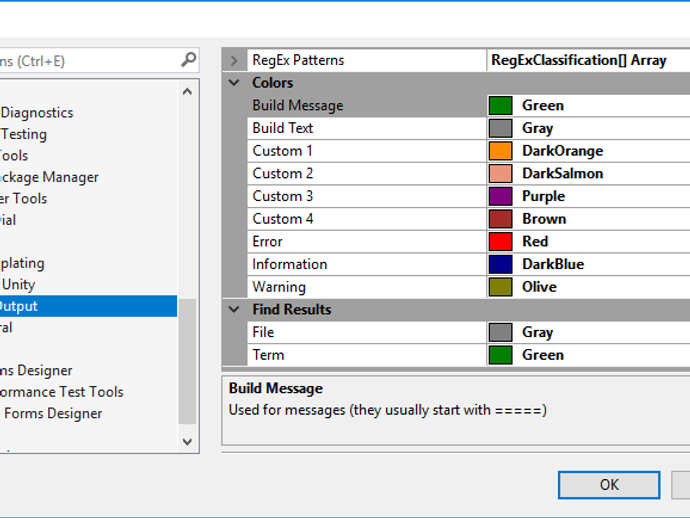The height and width of the screenshot is (518, 690).
Task: Select the highlighted Output tree item
Action: coord(20,306)
